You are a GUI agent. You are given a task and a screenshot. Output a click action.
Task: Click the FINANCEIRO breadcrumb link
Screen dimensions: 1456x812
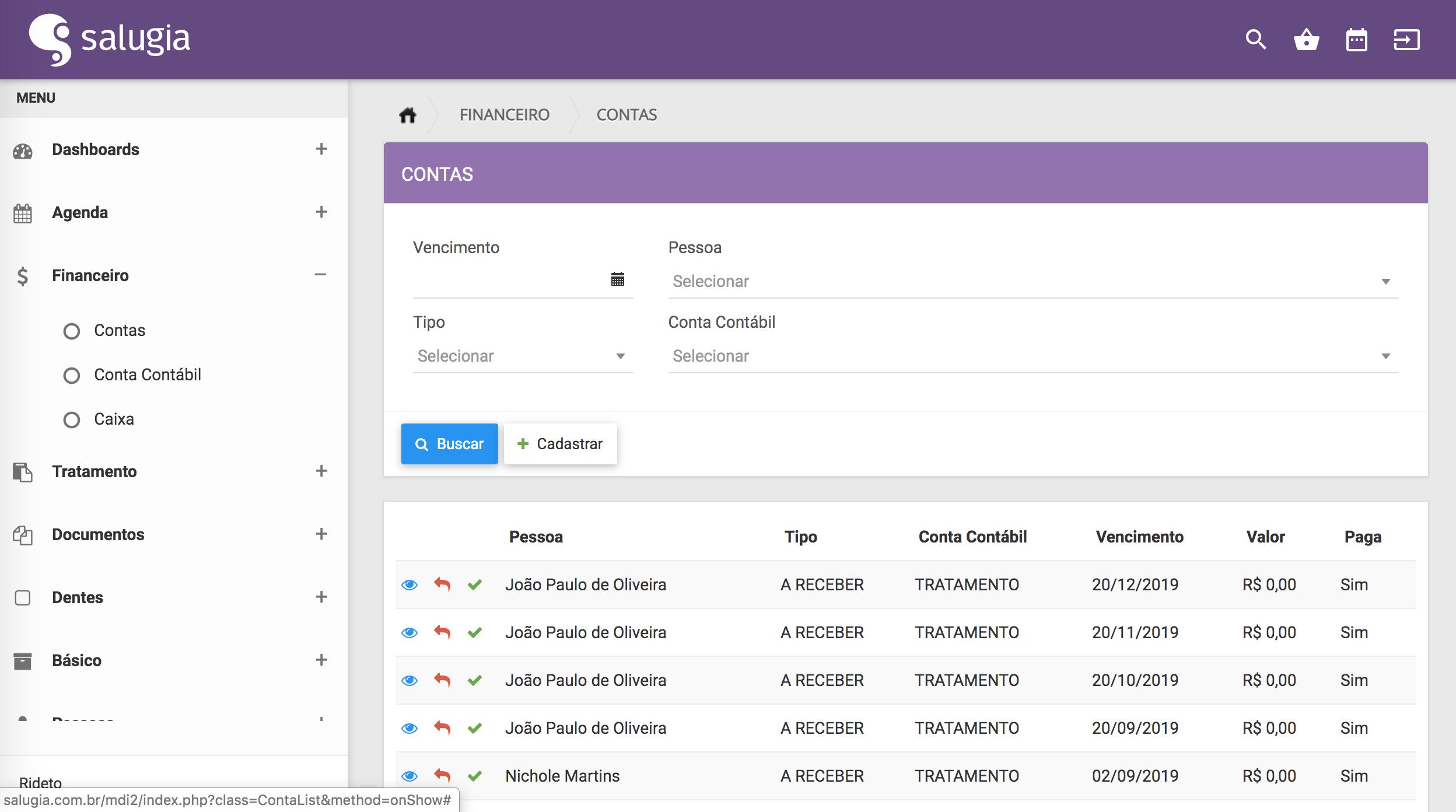coord(505,115)
